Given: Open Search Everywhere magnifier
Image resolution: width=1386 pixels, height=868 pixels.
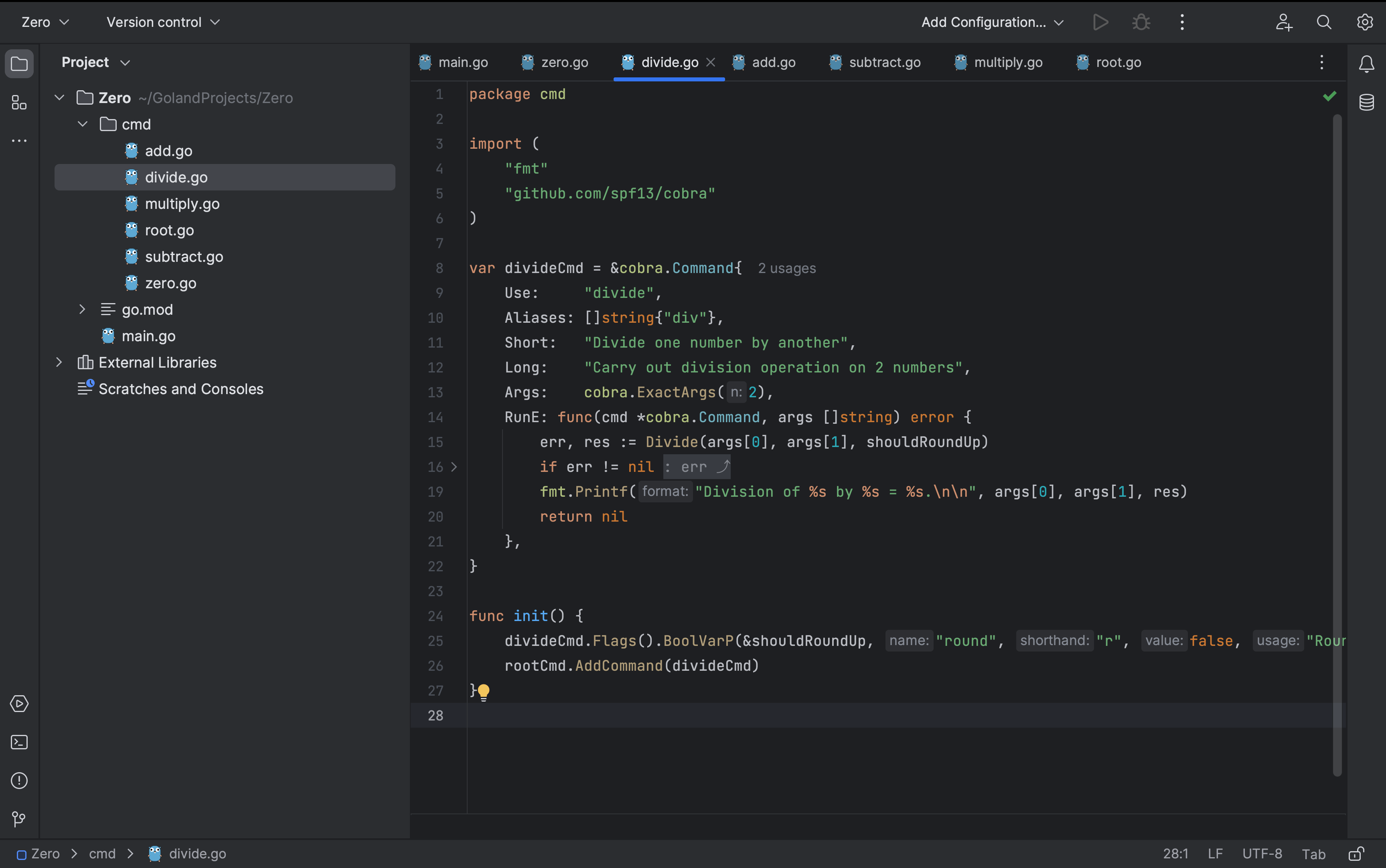Looking at the screenshot, I should click(x=1324, y=22).
